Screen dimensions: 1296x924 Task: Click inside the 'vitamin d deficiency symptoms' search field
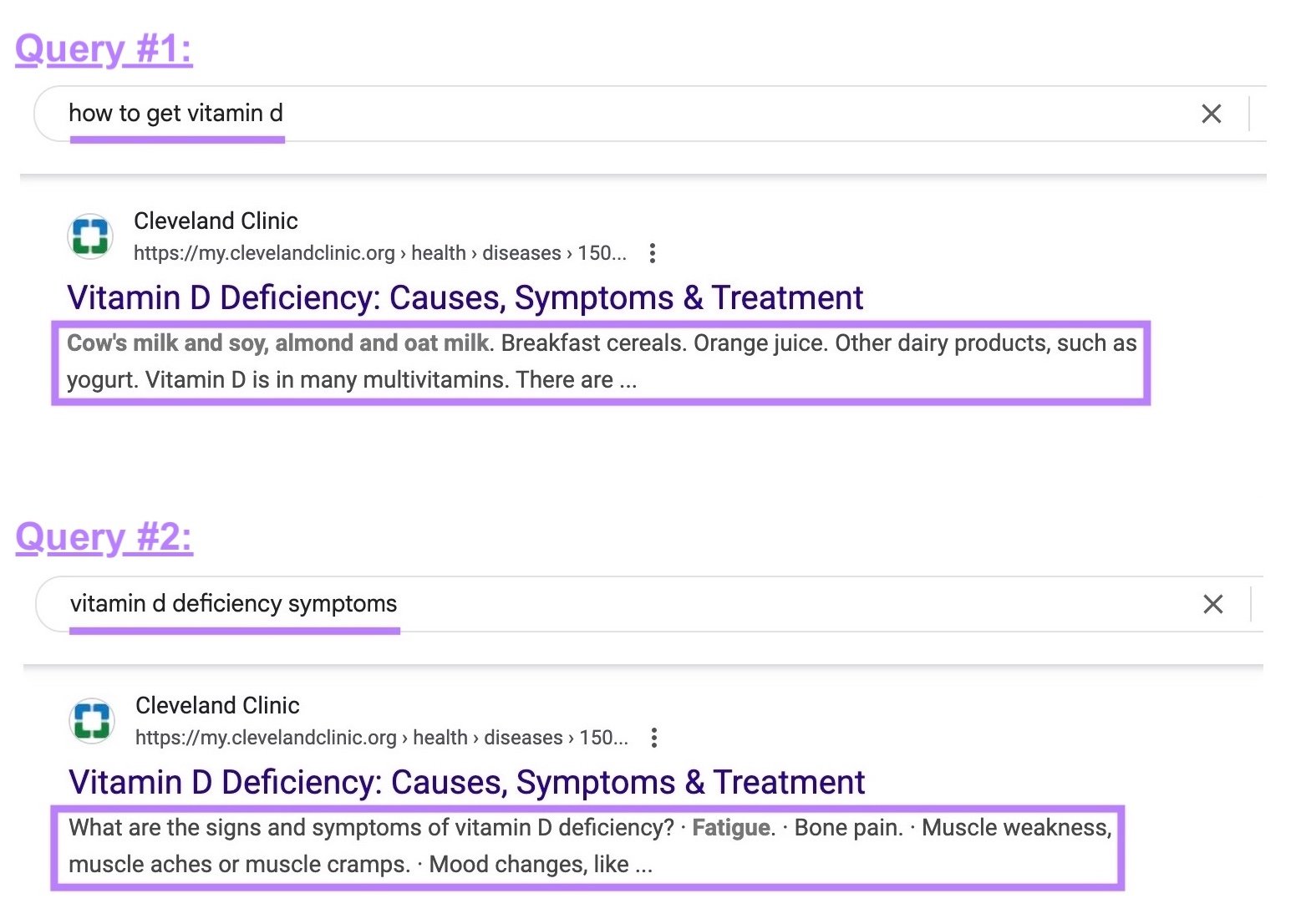[235, 603]
